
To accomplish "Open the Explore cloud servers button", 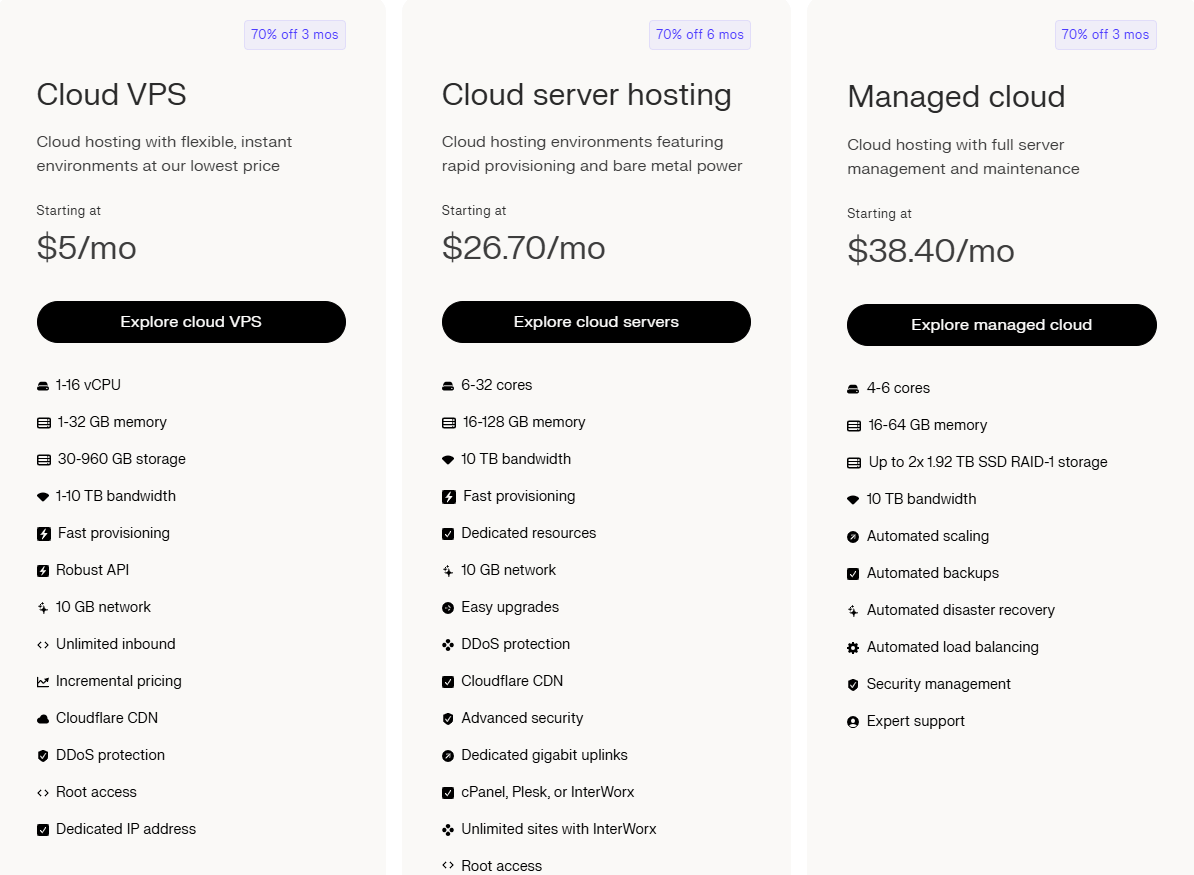I will pos(596,322).
